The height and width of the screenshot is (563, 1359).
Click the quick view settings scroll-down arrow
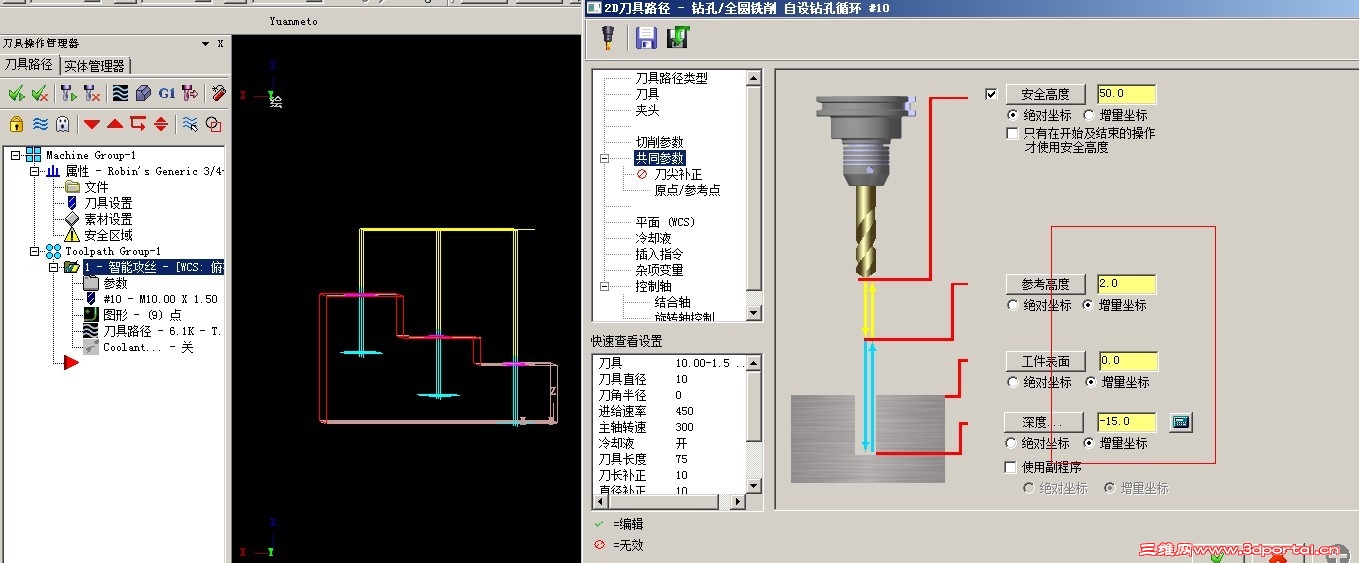click(754, 486)
